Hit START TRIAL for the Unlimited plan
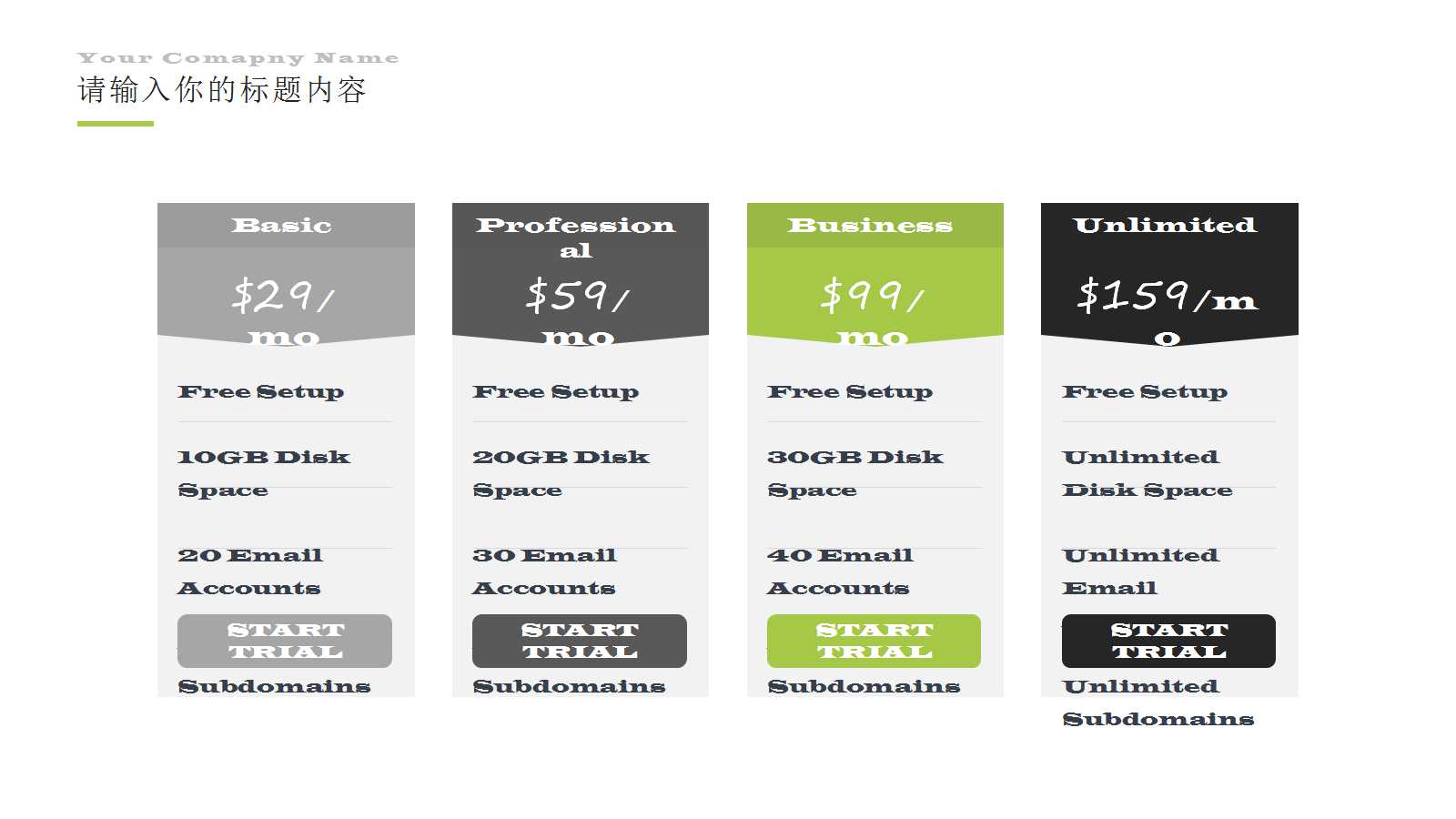Image resolution: width=1456 pixels, height=819 pixels. [1168, 641]
